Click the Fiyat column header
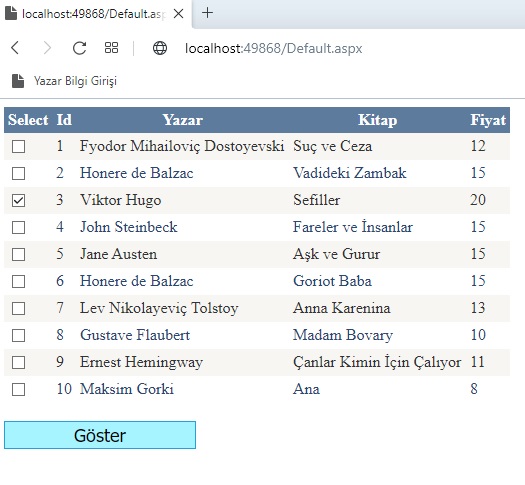Viewport: 525px width, 485px height. (488, 120)
